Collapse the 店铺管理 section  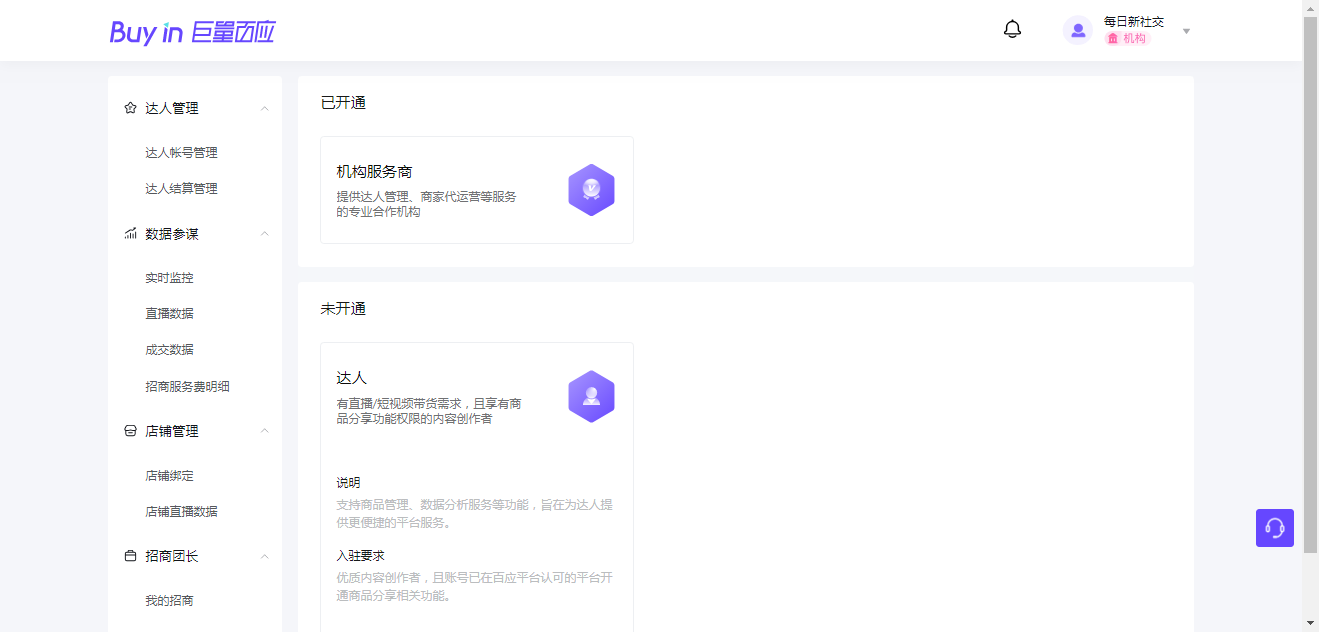pyautogui.click(x=264, y=431)
